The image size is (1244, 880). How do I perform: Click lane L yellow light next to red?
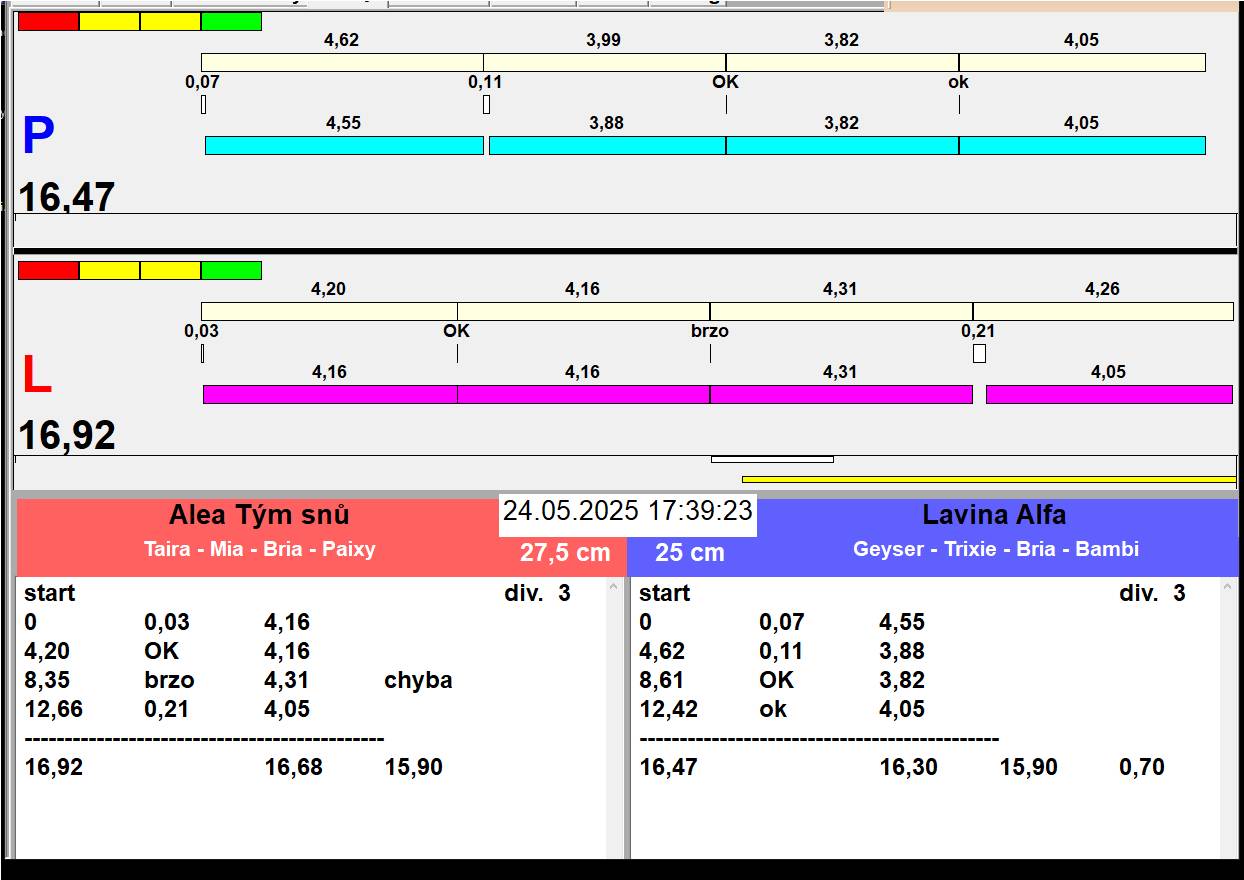click(109, 270)
